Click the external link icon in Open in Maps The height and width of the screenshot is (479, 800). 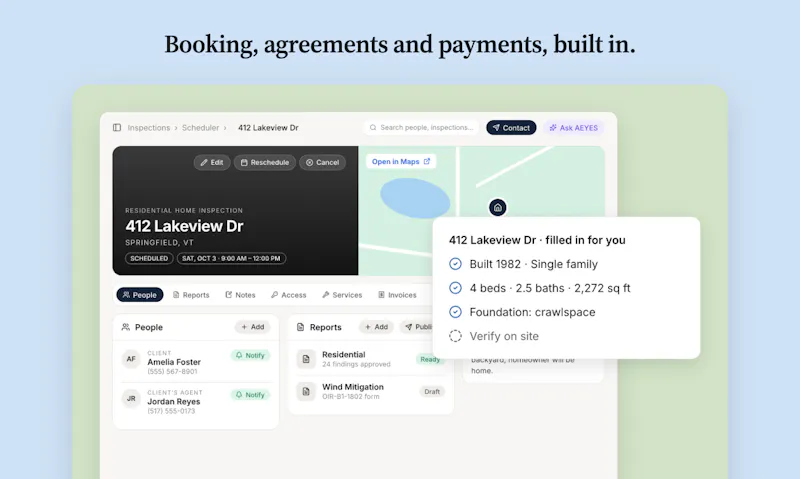427,161
